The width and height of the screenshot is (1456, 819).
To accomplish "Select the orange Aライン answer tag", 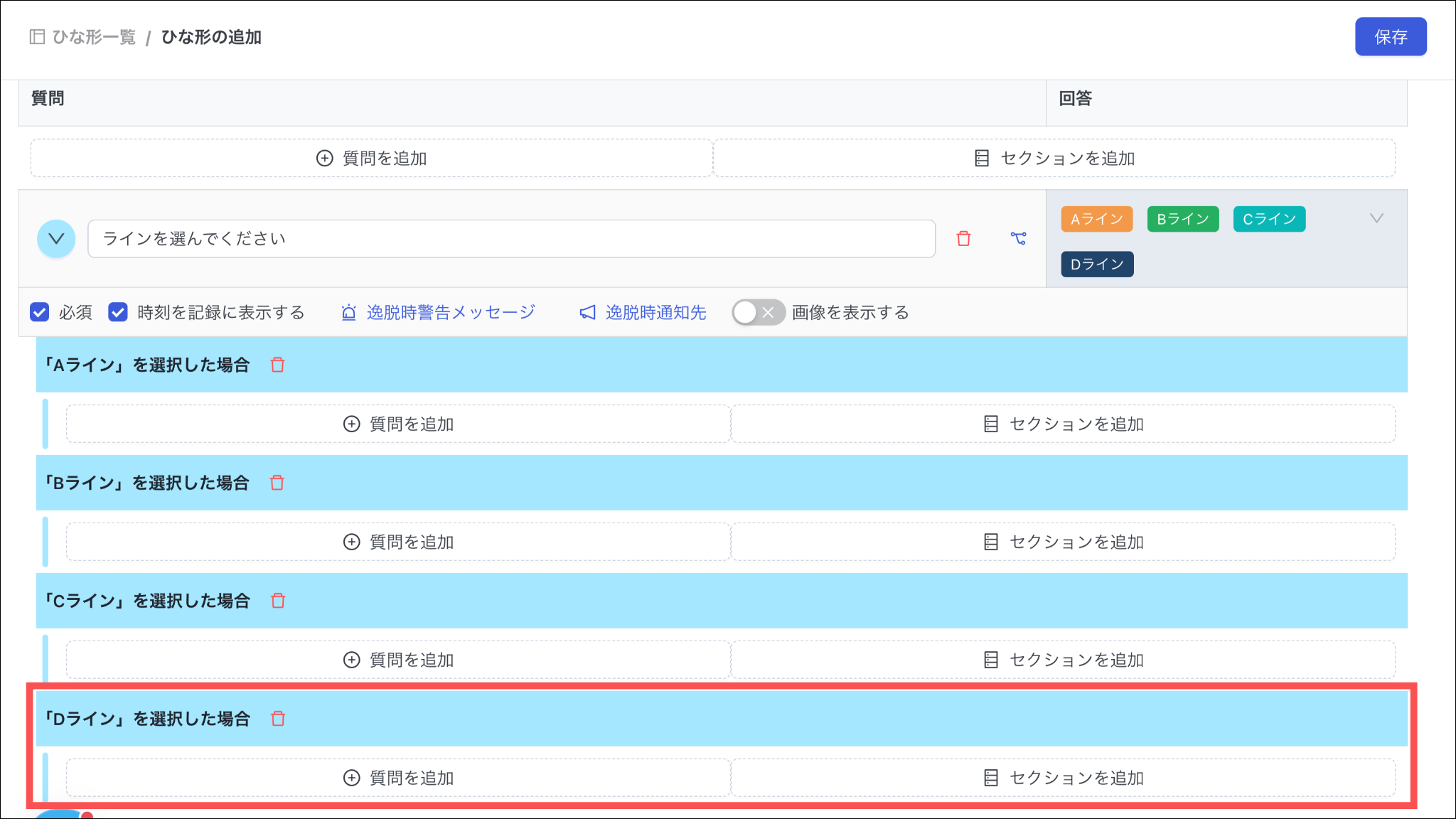I will pyautogui.click(x=1096, y=219).
